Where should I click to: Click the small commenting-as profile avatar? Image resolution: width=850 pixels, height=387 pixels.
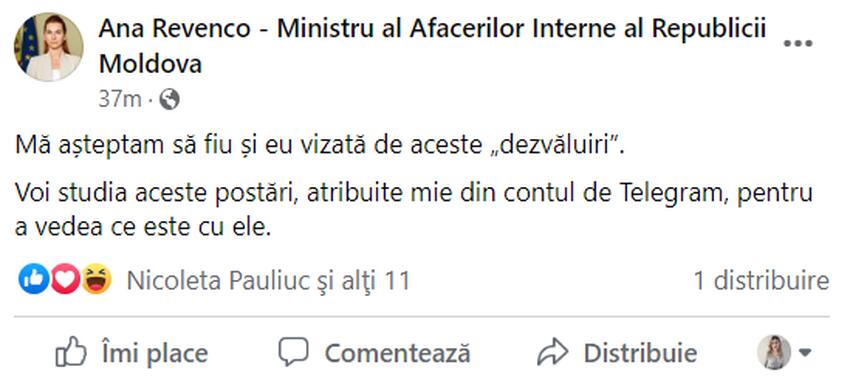[774, 352]
